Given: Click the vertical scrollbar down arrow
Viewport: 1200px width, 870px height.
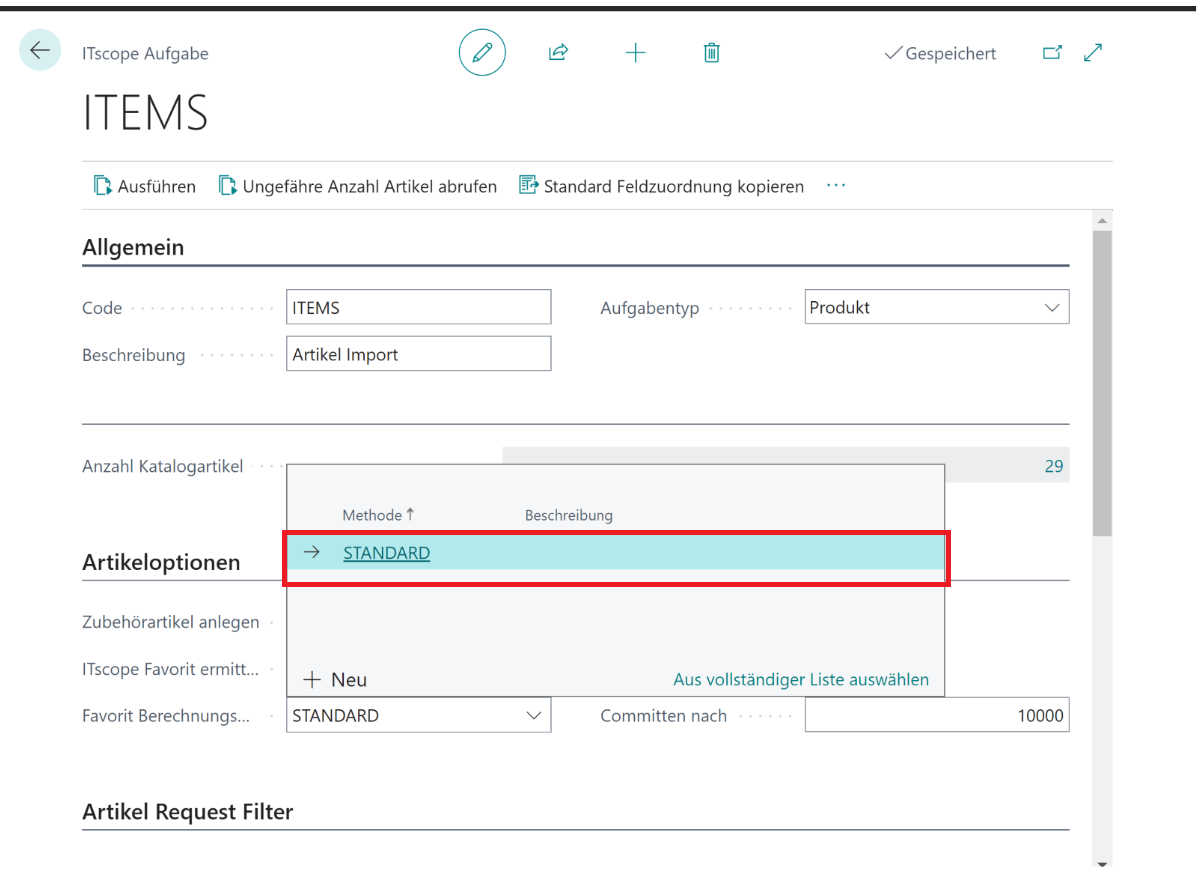Looking at the screenshot, I should click(1102, 863).
